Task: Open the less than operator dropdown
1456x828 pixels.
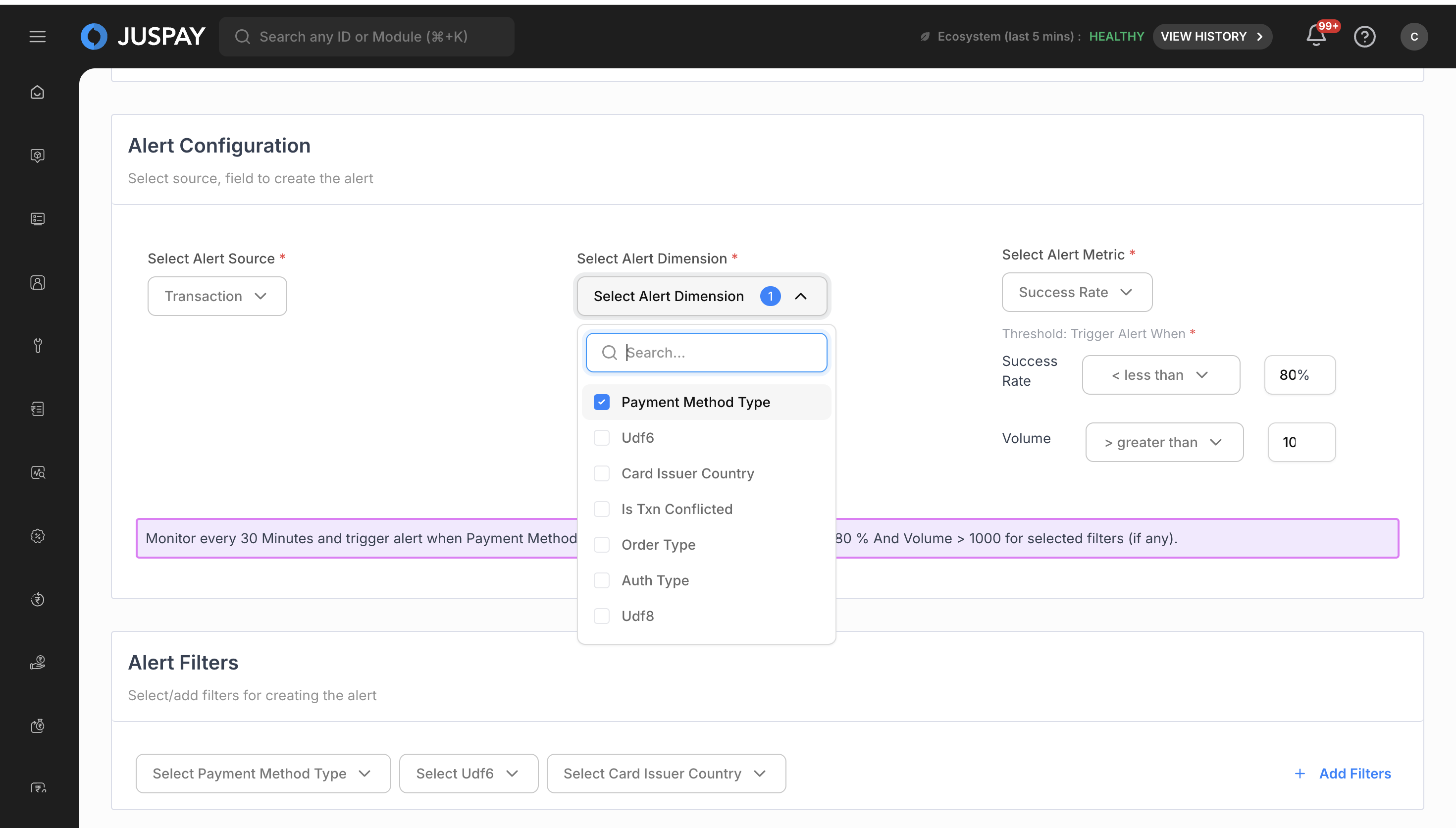Action: tap(1160, 375)
